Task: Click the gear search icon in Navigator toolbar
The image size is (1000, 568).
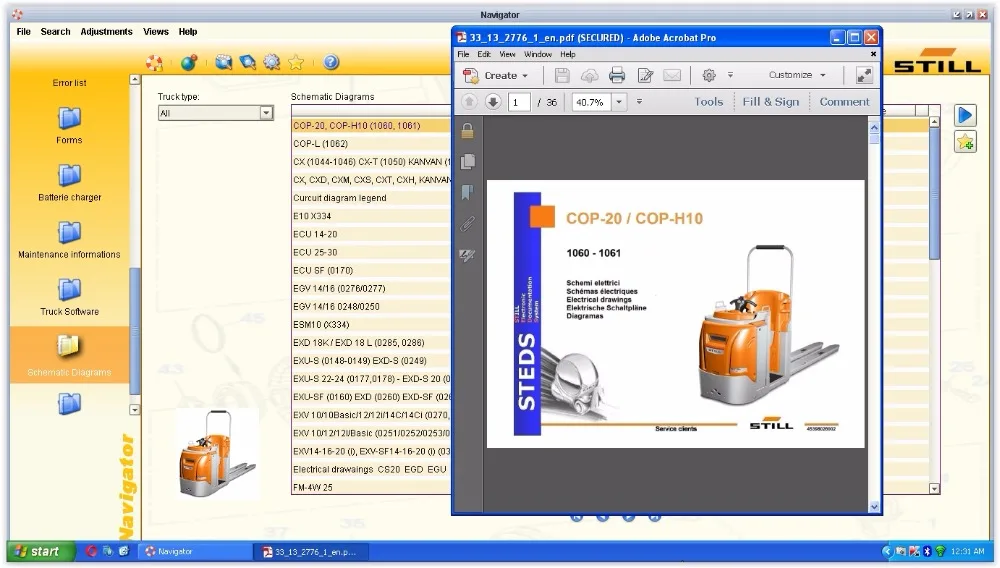Action: point(272,62)
